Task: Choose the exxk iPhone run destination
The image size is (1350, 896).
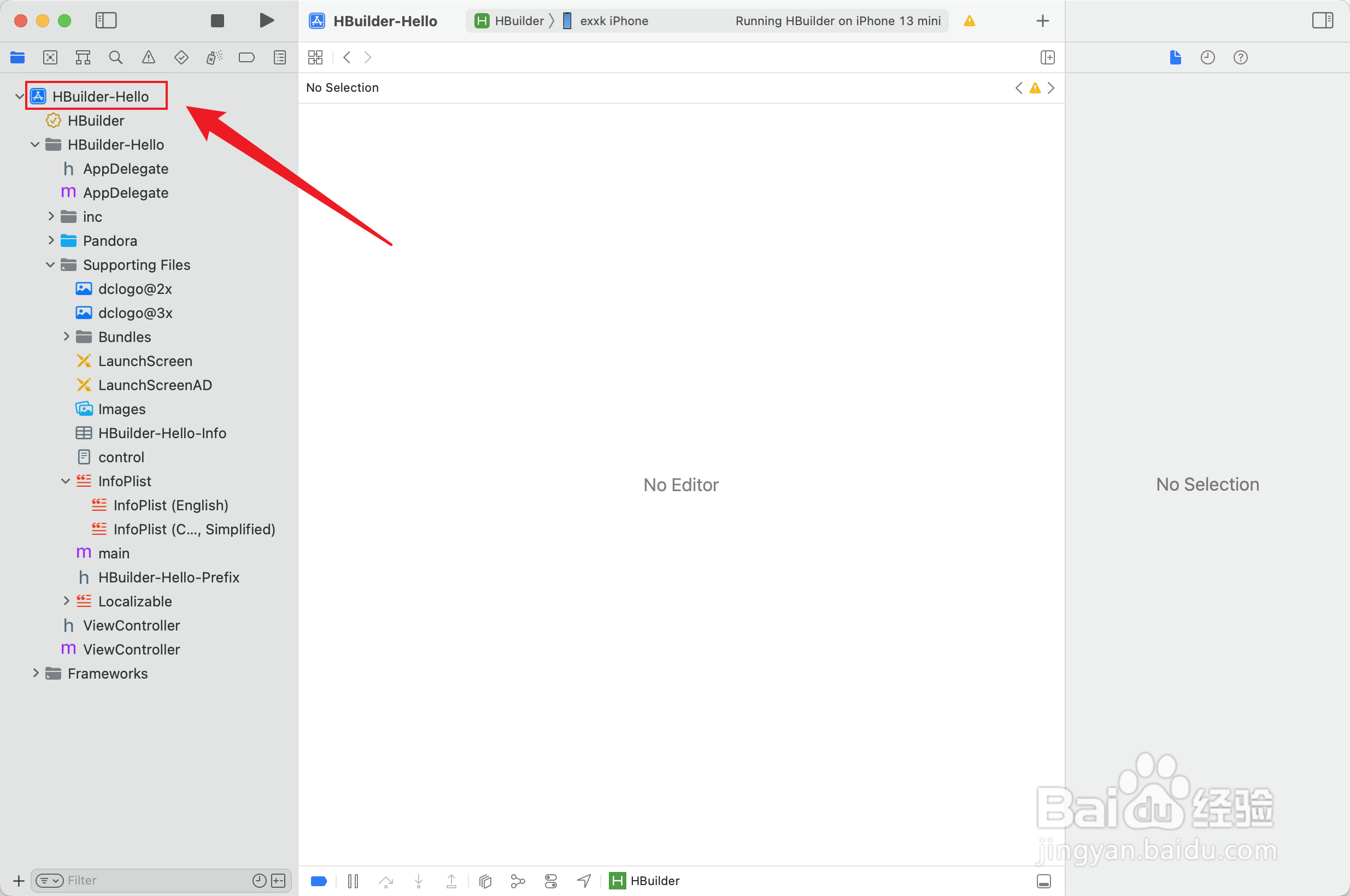Action: [605, 21]
